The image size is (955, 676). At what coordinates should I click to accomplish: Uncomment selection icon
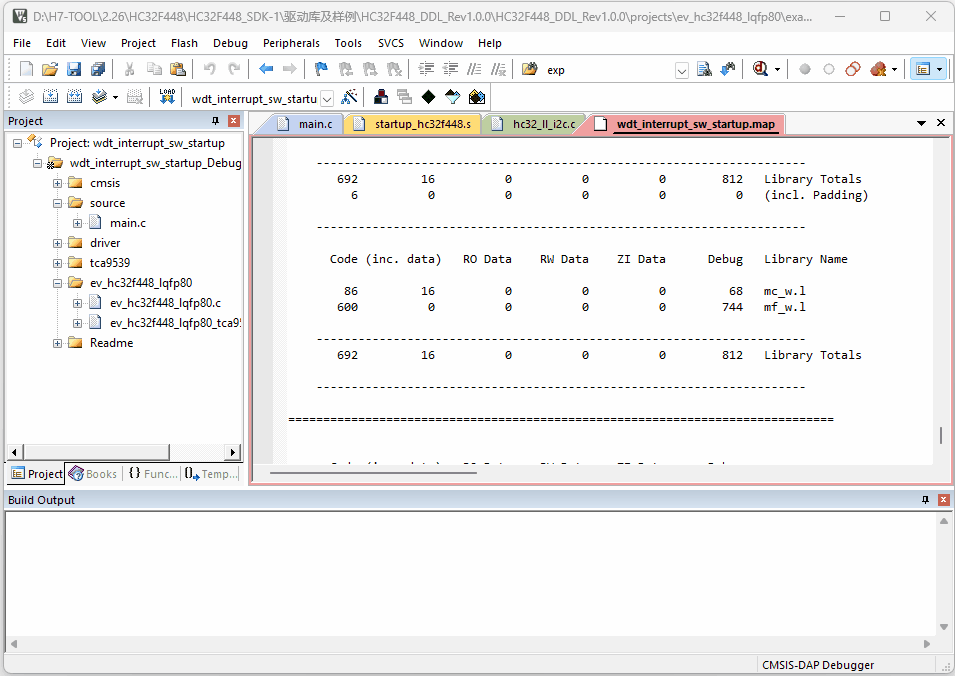point(498,69)
